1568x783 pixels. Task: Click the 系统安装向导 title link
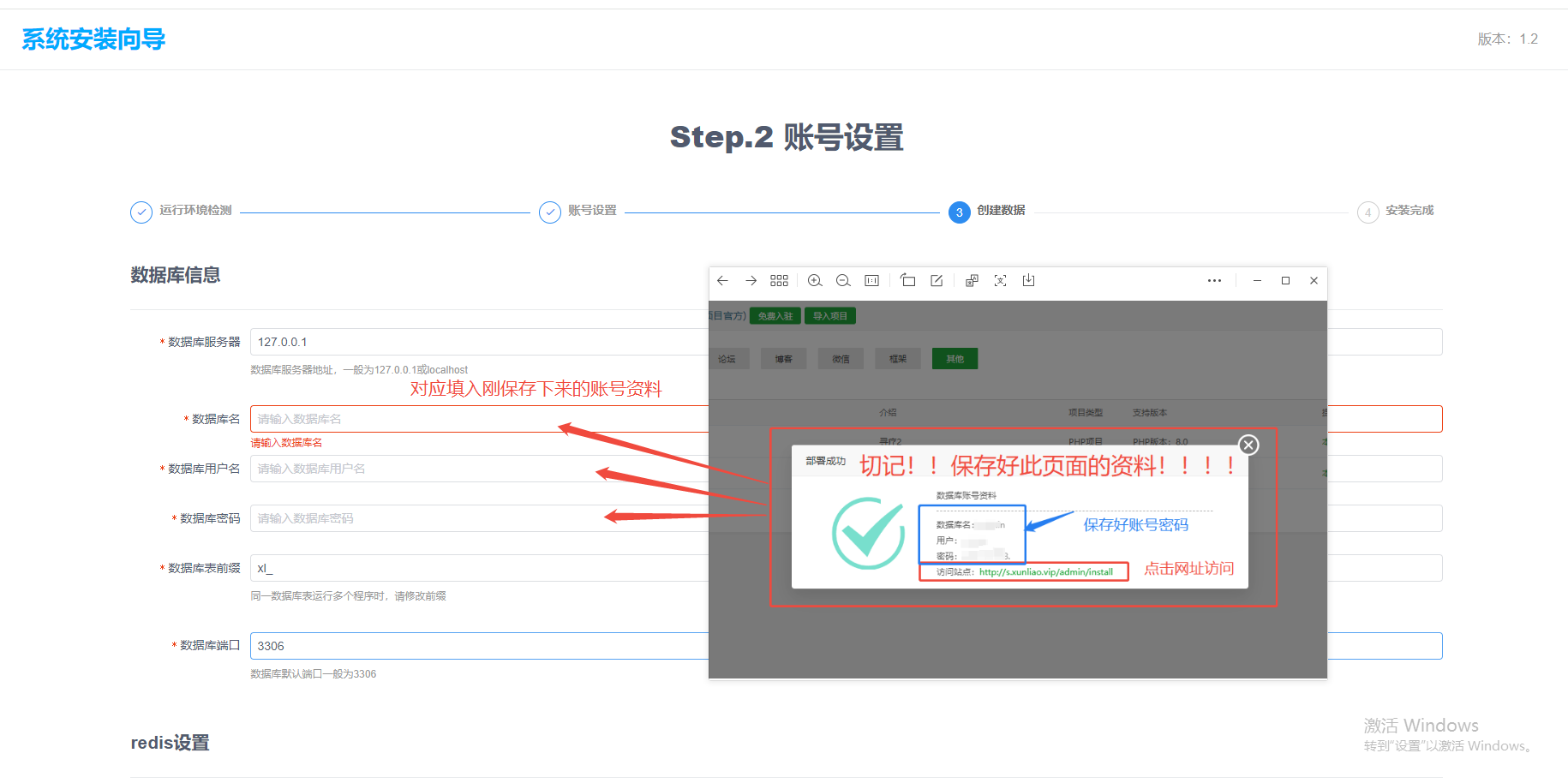93,39
